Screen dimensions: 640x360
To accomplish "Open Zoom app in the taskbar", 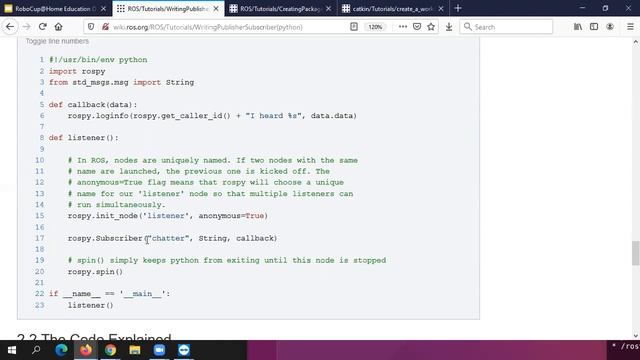I will [x=159, y=350].
